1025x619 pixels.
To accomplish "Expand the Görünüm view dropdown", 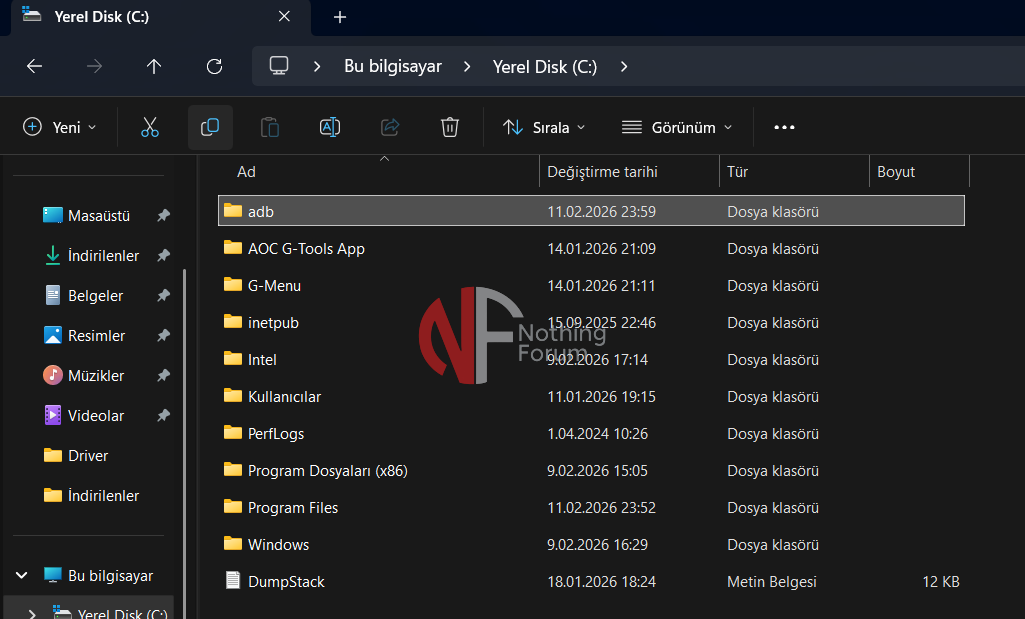I will [x=677, y=127].
